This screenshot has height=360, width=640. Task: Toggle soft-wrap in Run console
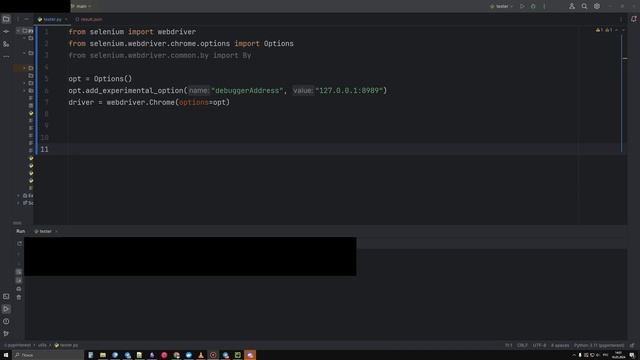tap(19, 272)
